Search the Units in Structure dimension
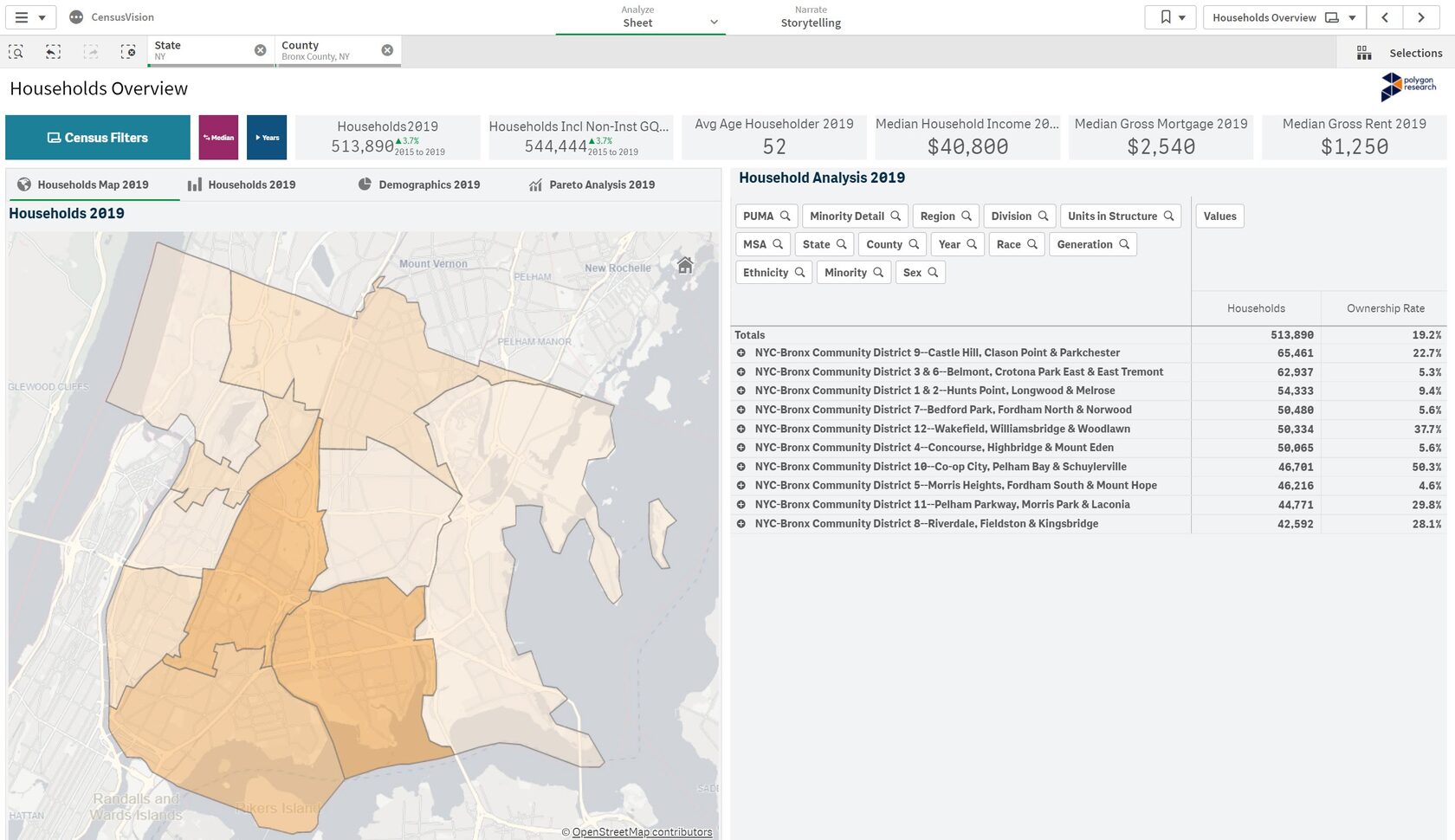This screenshot has width=1455, height=840. click(x=1121, y=216)
